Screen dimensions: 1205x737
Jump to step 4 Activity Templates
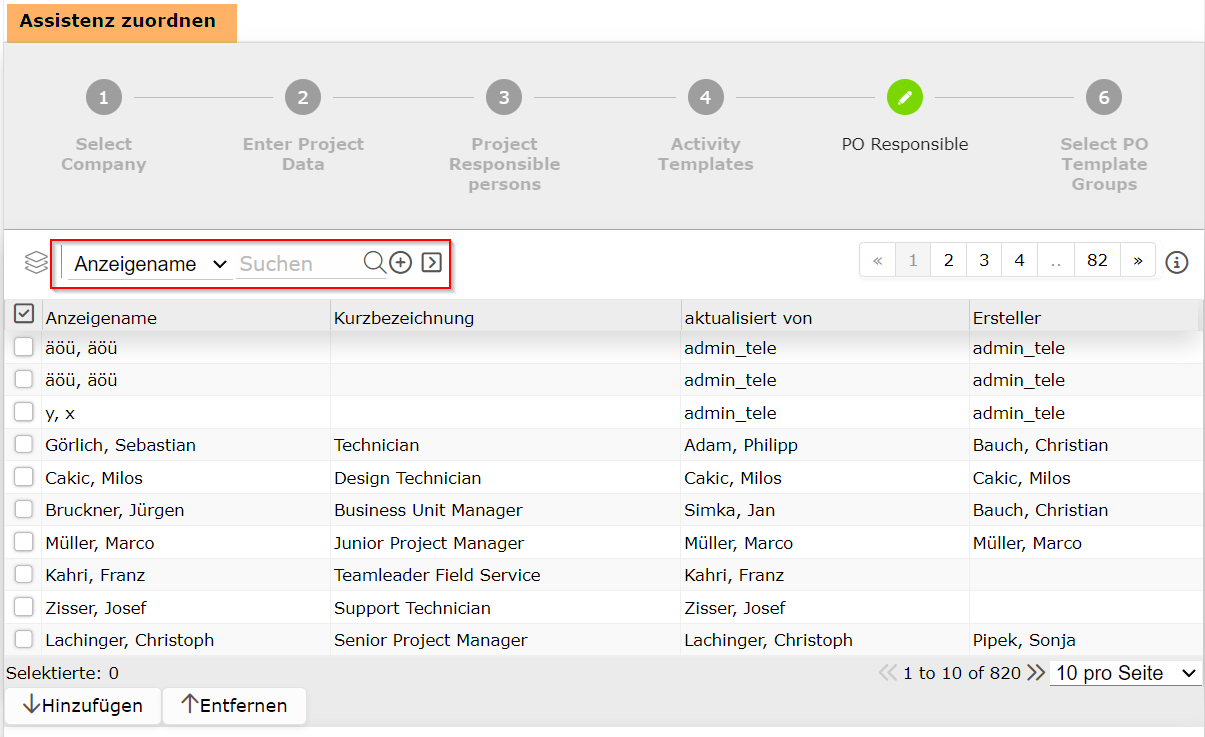coord(705,98)
